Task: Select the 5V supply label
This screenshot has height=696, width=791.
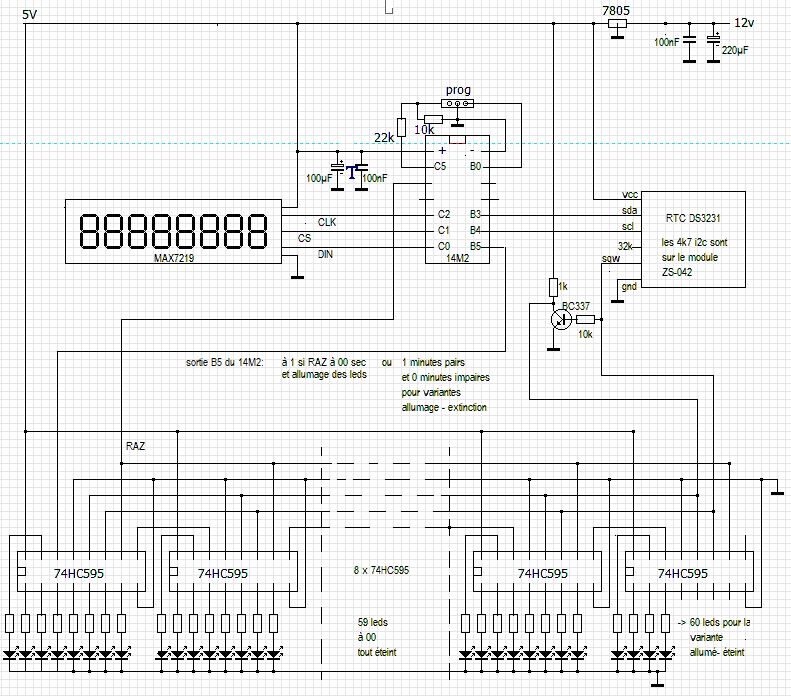Action: click(x=30, y=15)
